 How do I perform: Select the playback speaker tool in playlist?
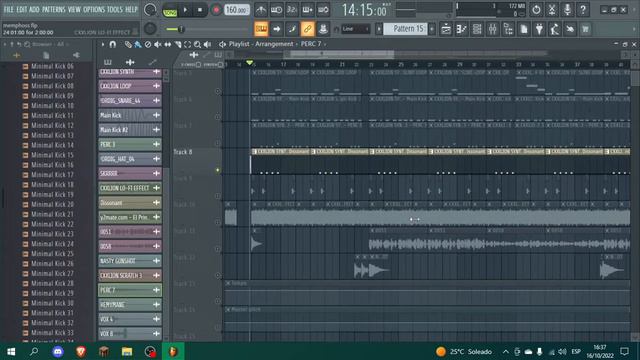click(207, 44)
